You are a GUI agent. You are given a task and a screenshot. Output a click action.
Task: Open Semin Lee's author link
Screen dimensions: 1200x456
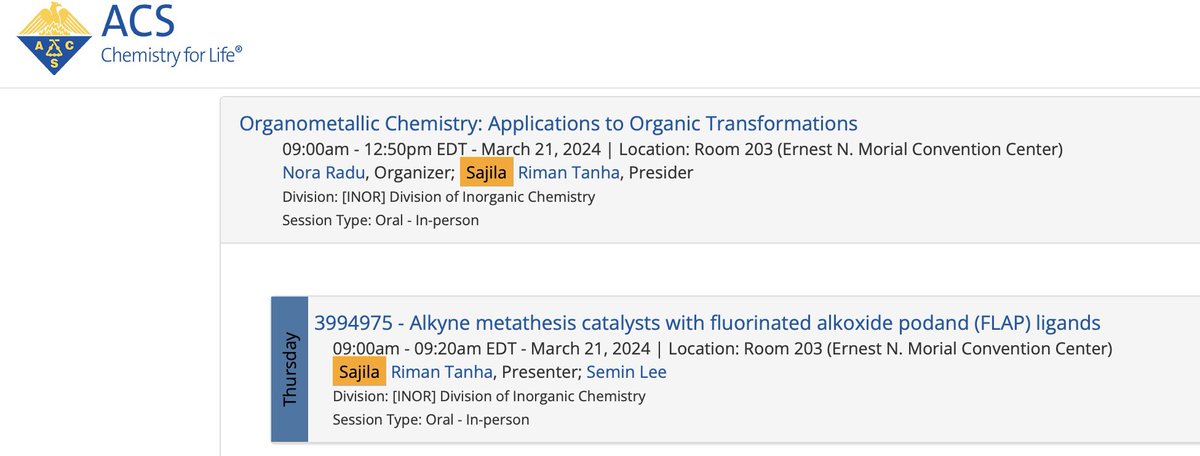pos(626,372)
